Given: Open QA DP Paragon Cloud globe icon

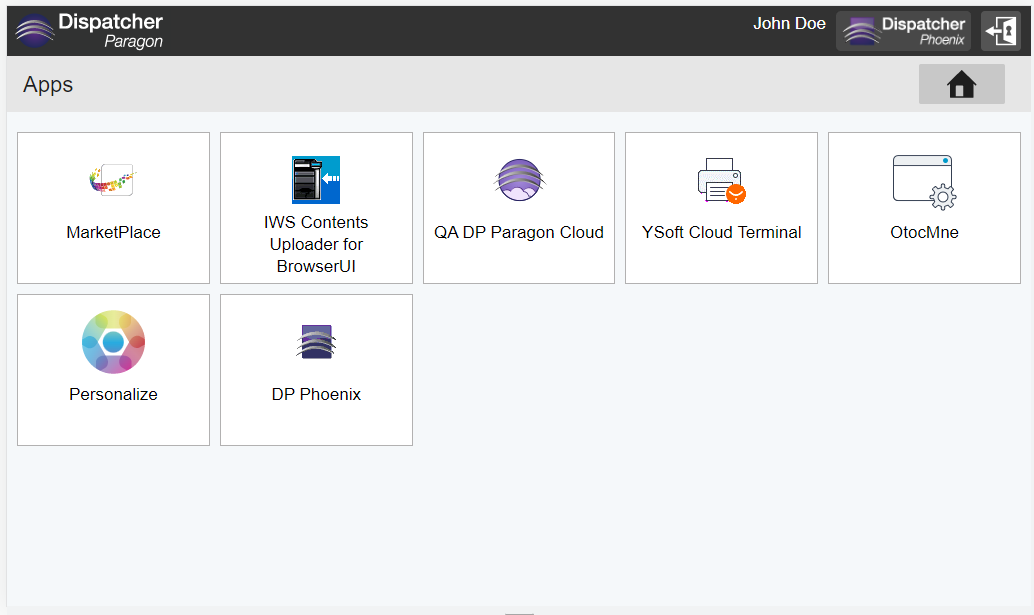Looking at the screenshot, I should pos(519,180).
